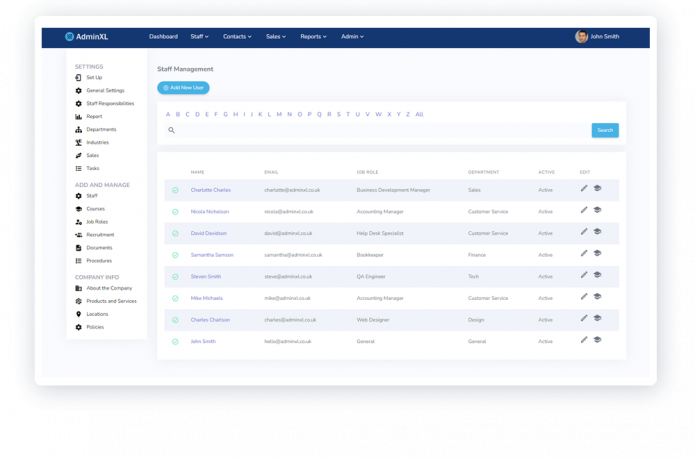
Task: Toggle the green check for David Davidson
Action: coord(176,234)
